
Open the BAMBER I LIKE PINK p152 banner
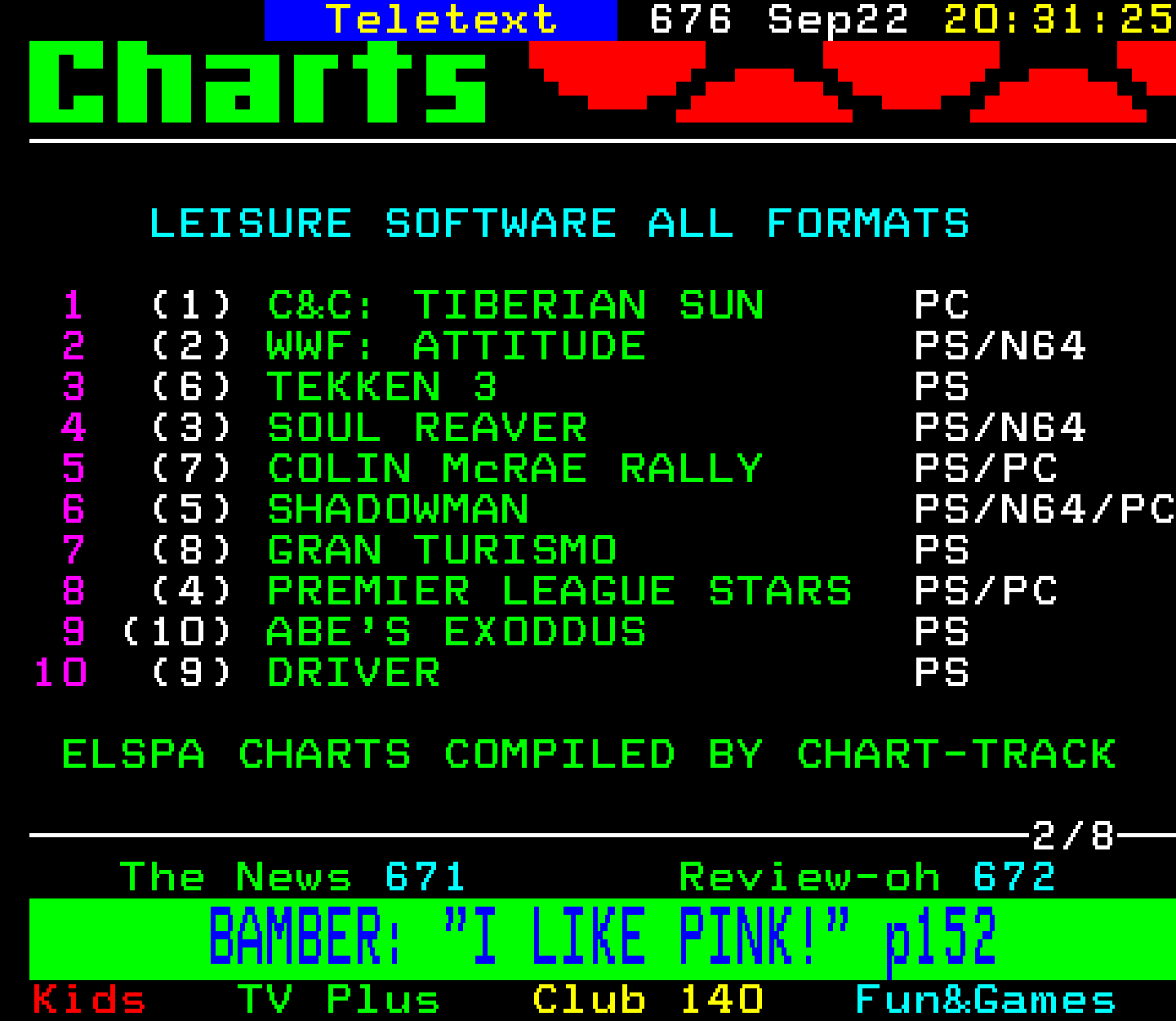(x=603, y=939)
